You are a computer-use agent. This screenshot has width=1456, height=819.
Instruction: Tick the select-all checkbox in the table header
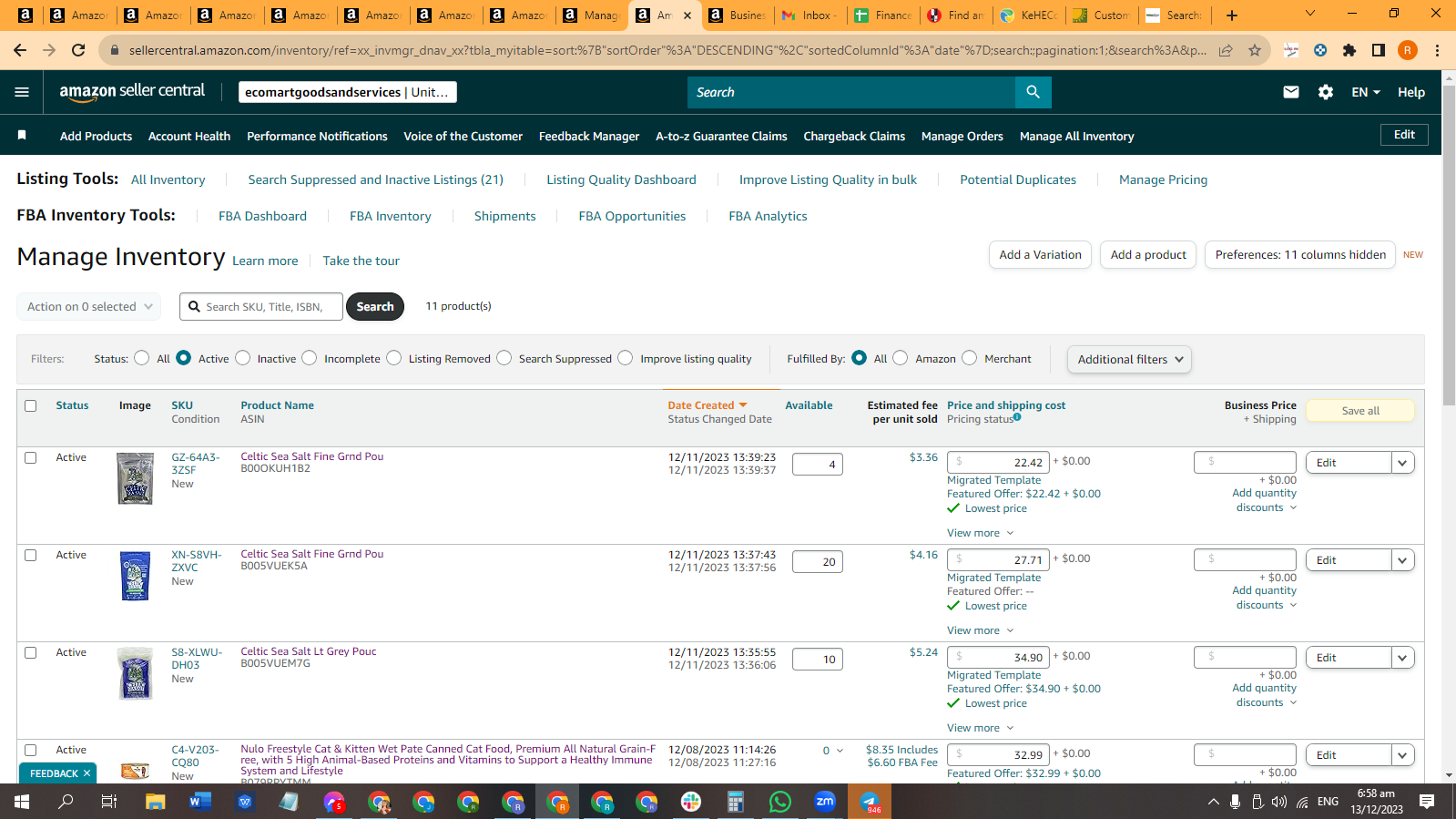coord(31,405)
